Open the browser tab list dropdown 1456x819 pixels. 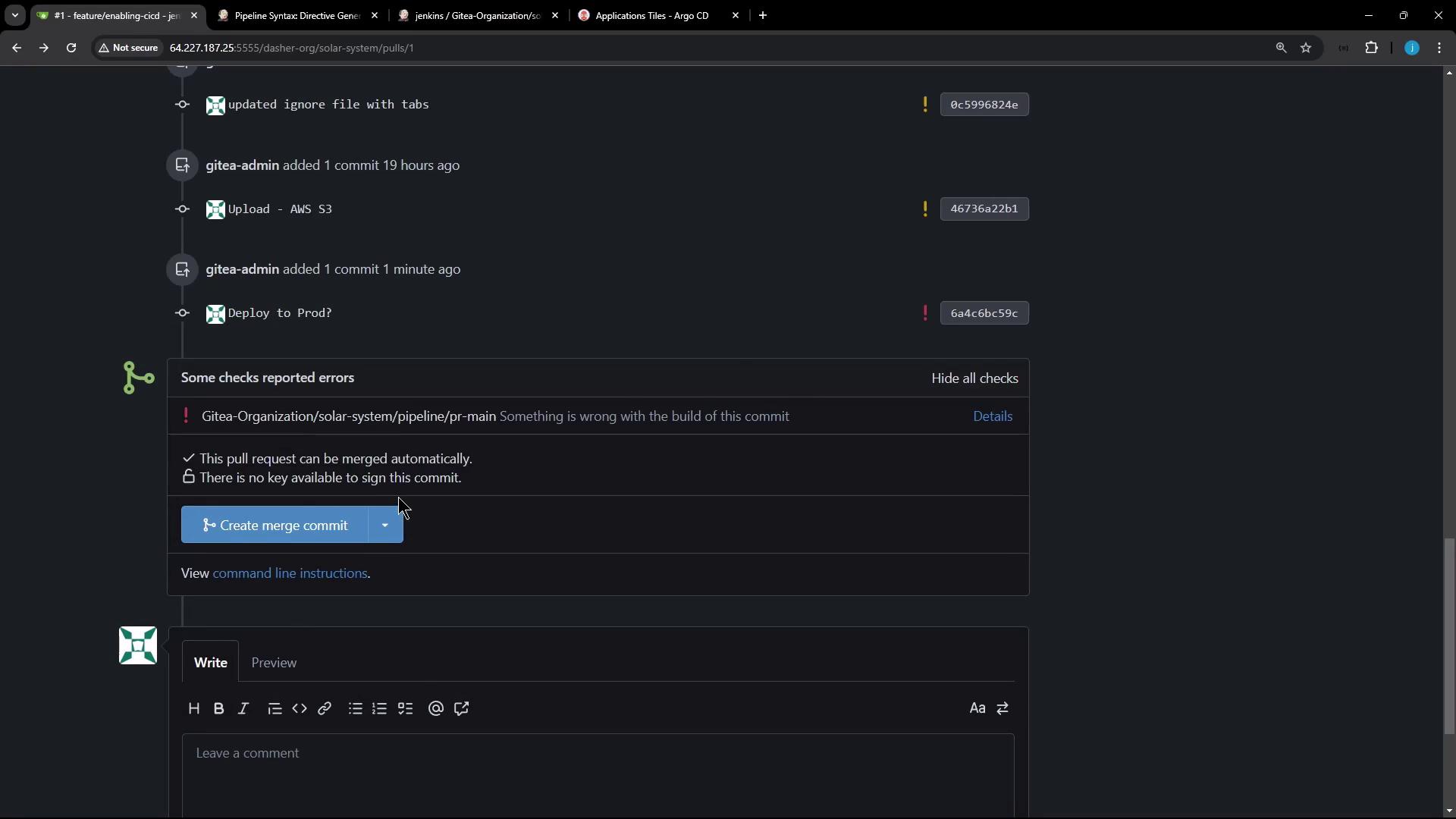point(14,15)
